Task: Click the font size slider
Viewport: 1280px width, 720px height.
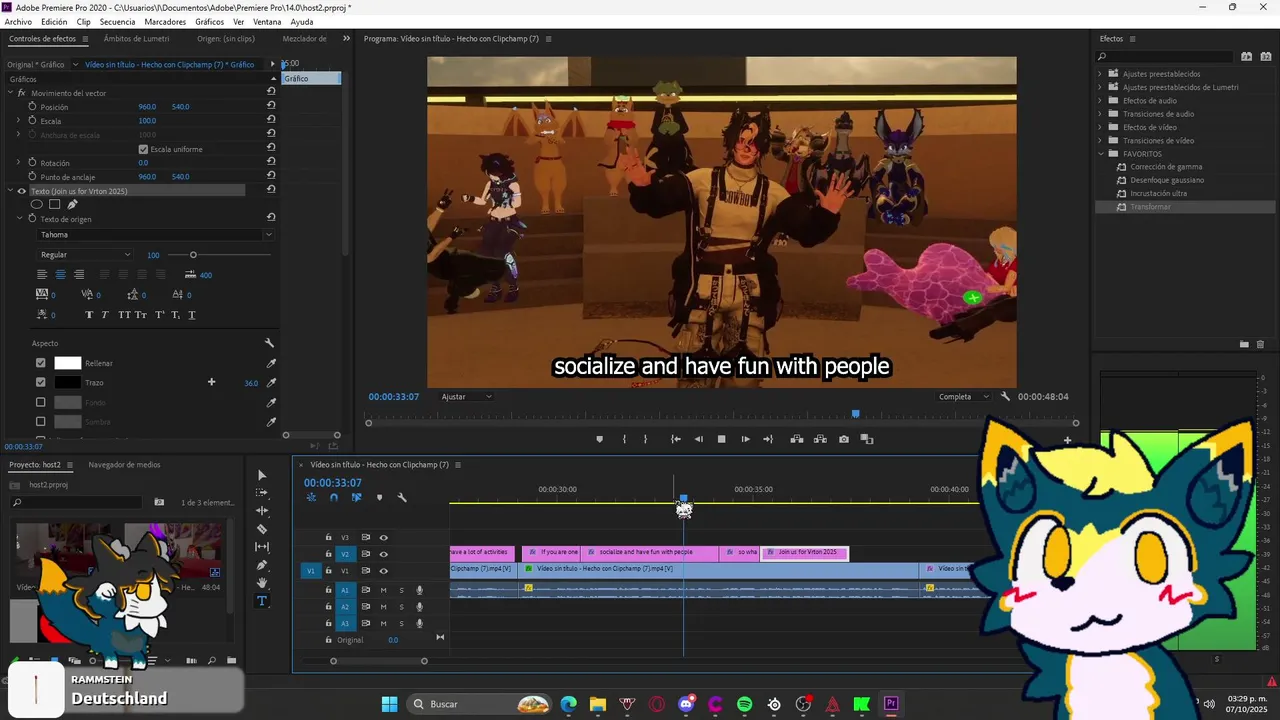Action: pos(193,255)
